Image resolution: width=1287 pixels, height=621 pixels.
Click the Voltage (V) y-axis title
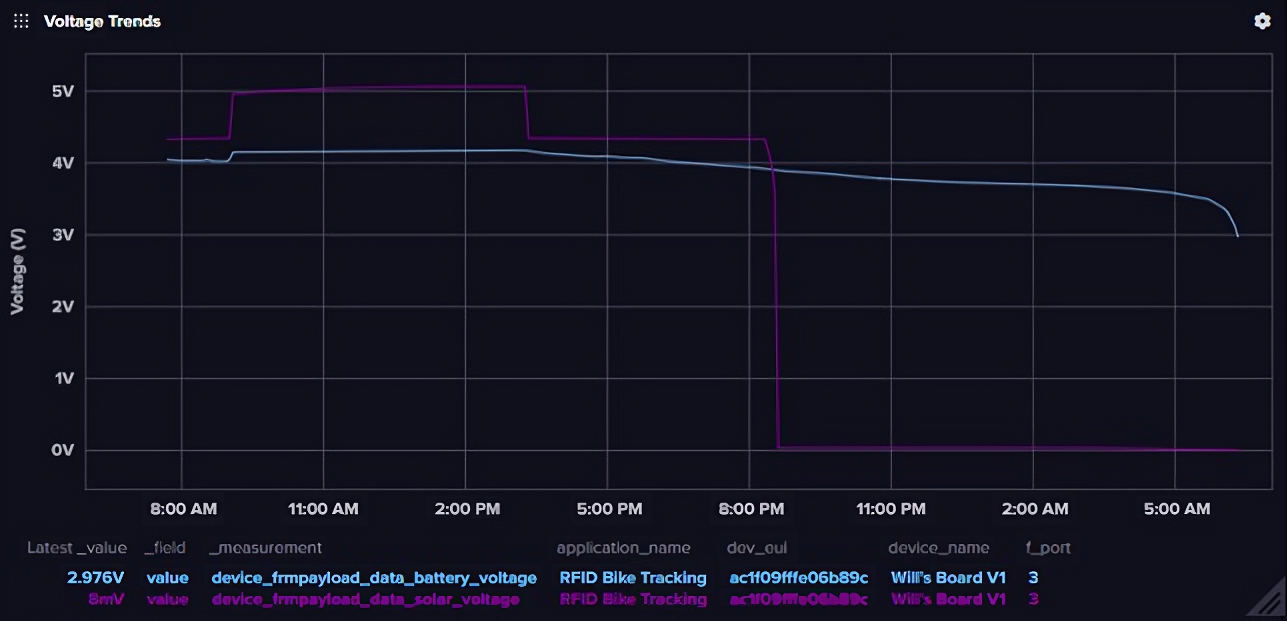coord(17,270)
